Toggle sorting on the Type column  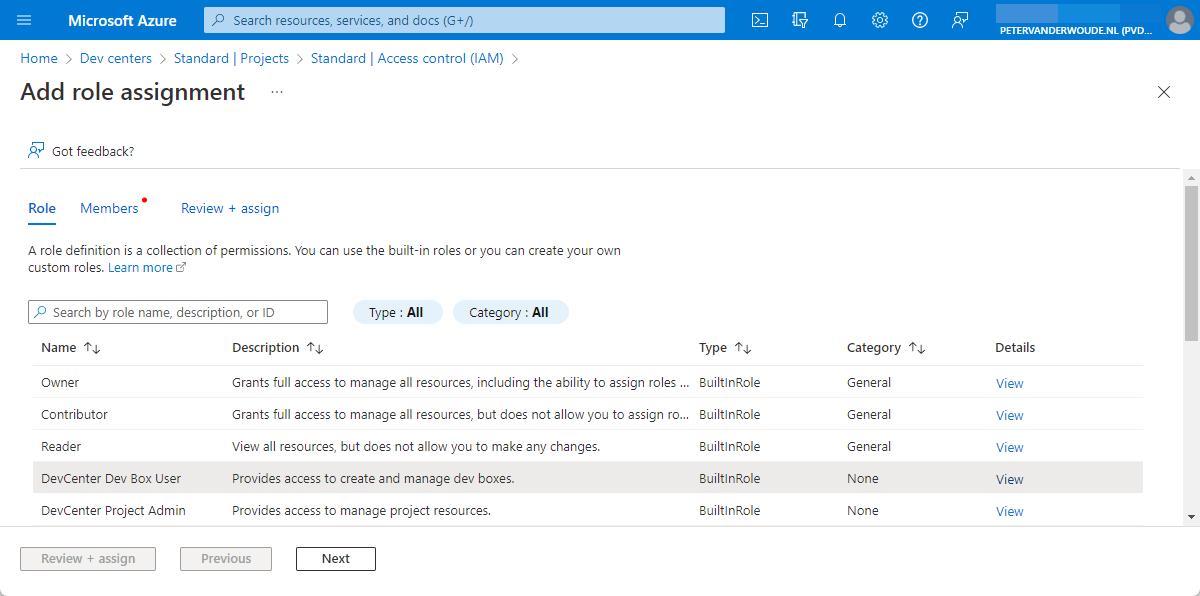(725, 347)
